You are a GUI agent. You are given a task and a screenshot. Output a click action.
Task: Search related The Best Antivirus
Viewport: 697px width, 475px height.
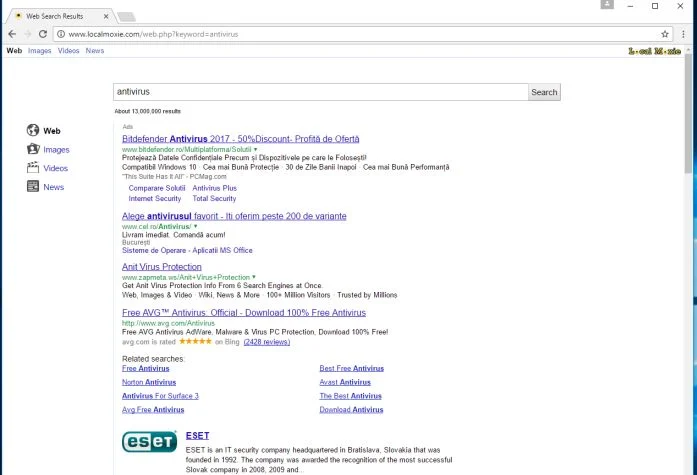(x=351, y=396)
